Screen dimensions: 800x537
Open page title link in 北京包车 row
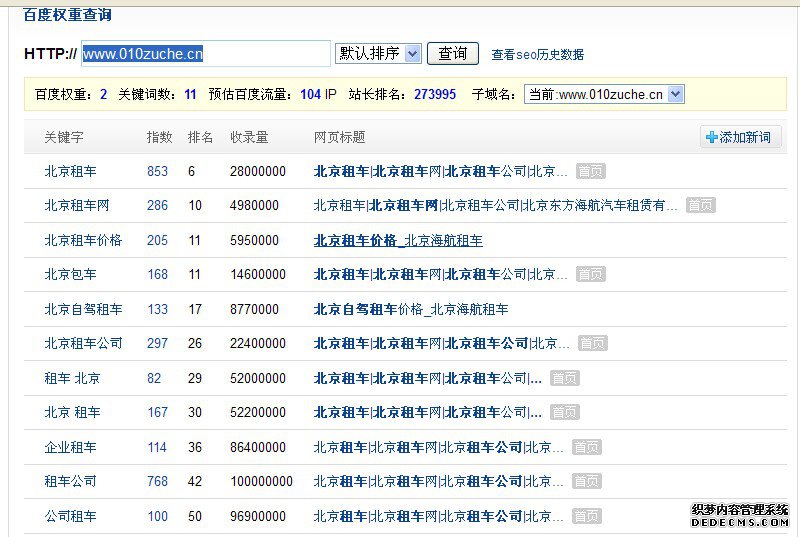coord(440,274)
